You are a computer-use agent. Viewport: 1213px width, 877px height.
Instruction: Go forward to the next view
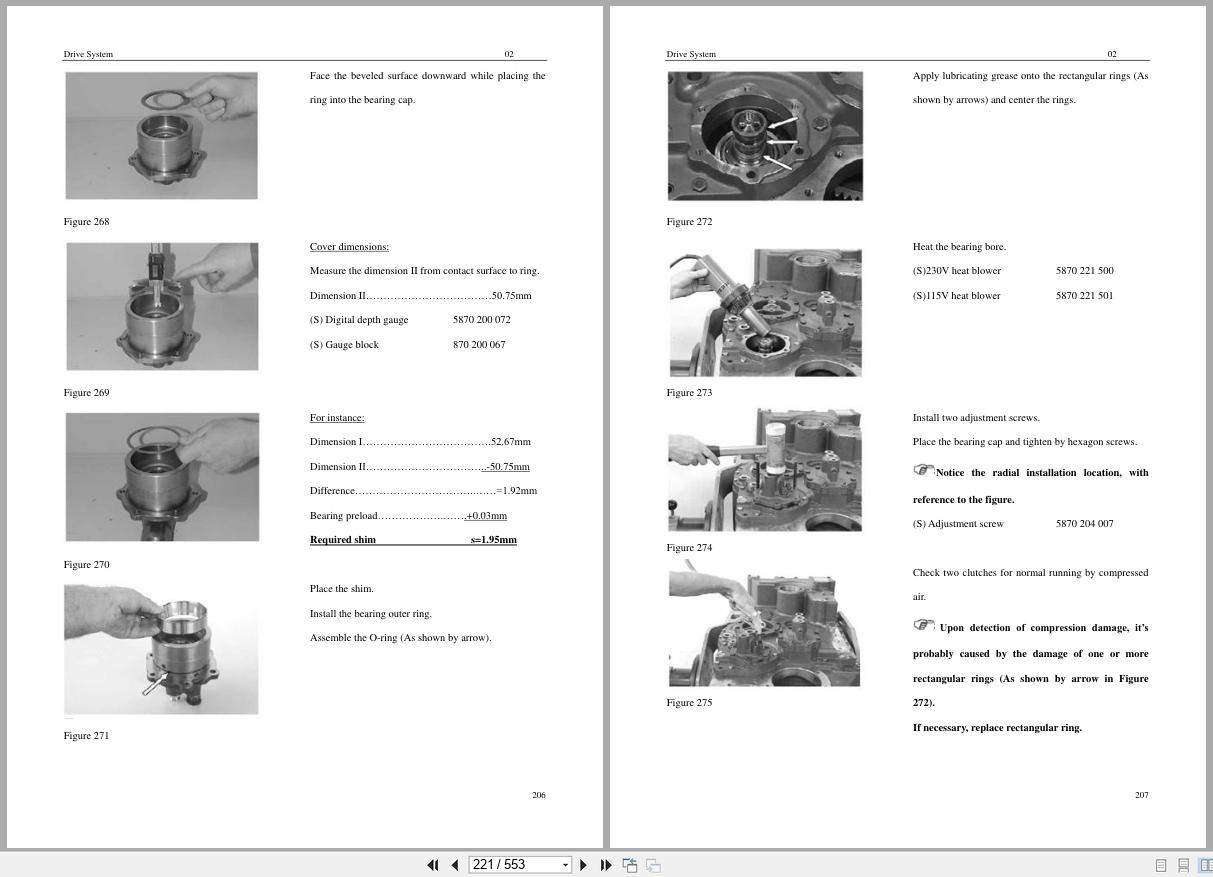click(652, 864)
